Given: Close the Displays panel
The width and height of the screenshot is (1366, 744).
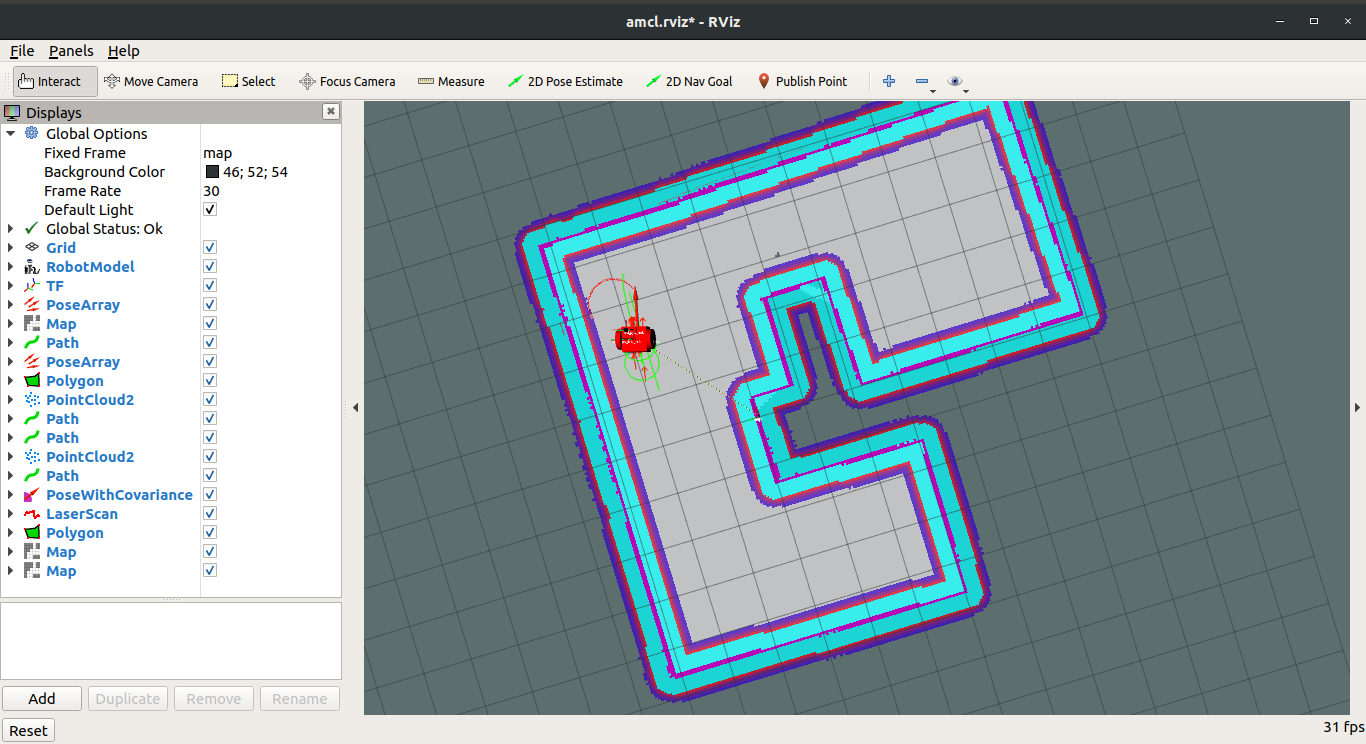Looking at the screenshot, I should click(x=331, y=112).
